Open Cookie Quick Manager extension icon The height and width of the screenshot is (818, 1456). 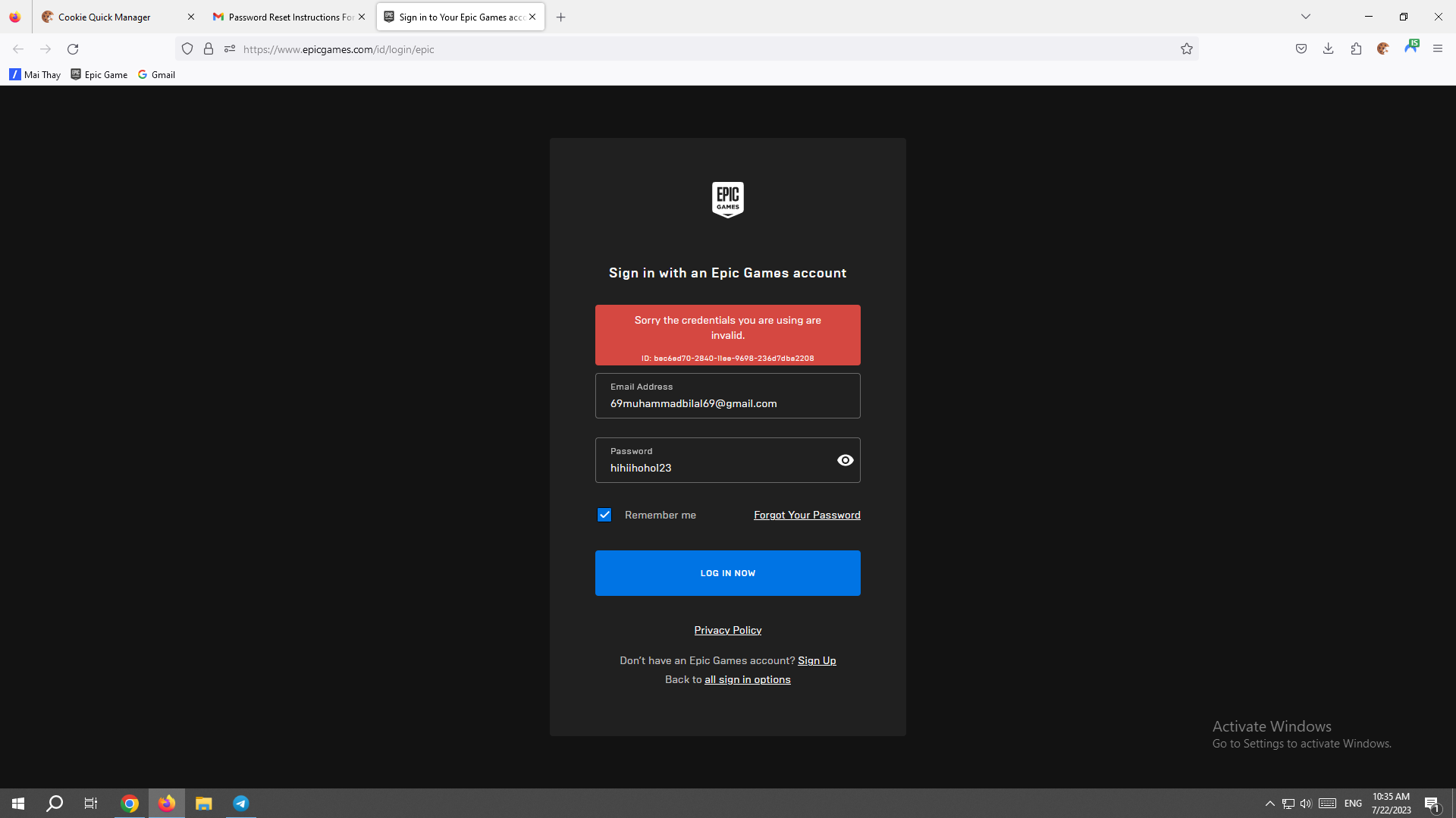1383,49
